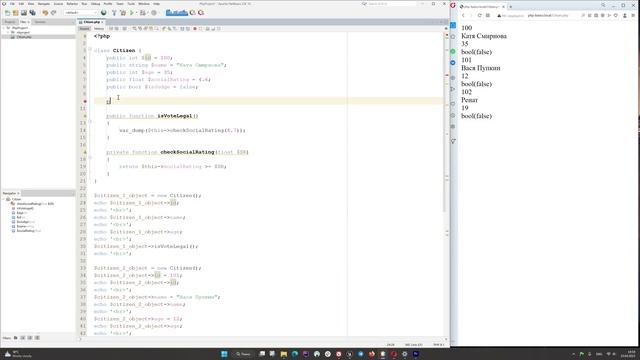Click text 'Катя Смирнова' in browser page
Image resolution: width=640 pixels, height=360 pixels.
[x=484, y=36]
